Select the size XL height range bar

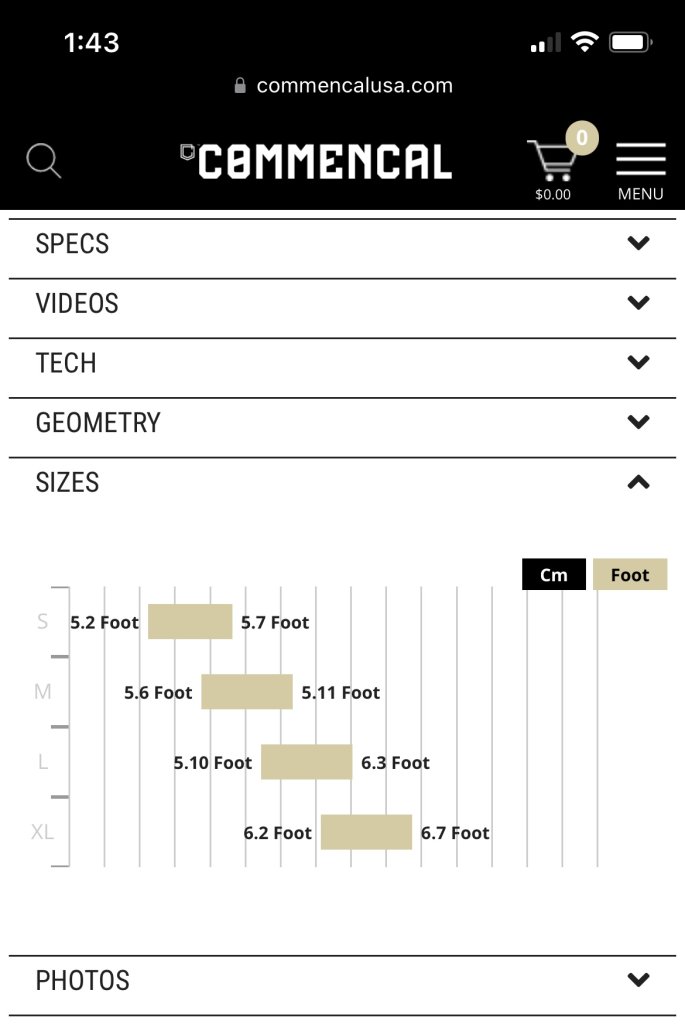(x=366, y=832)
